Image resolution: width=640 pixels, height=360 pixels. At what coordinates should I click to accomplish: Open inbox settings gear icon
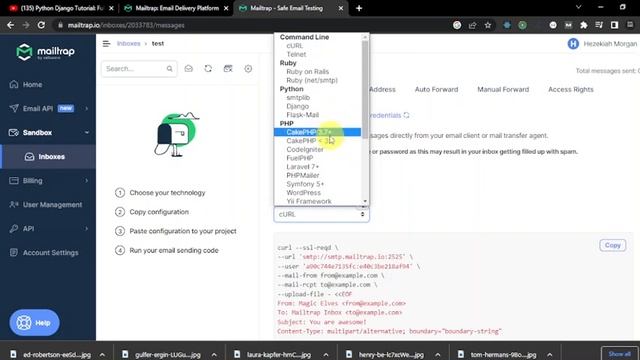click(x=248, y=69)
